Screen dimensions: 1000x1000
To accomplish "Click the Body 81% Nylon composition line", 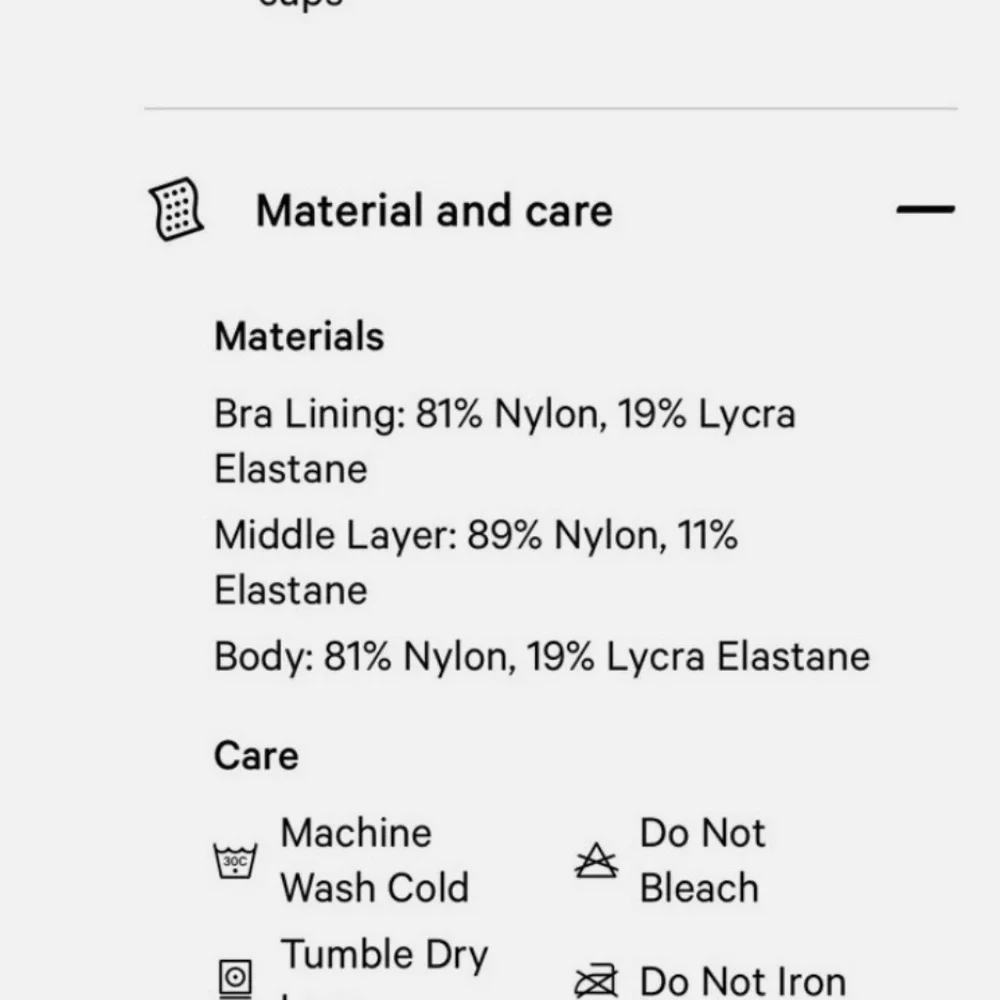I will [x=542, y=657].
